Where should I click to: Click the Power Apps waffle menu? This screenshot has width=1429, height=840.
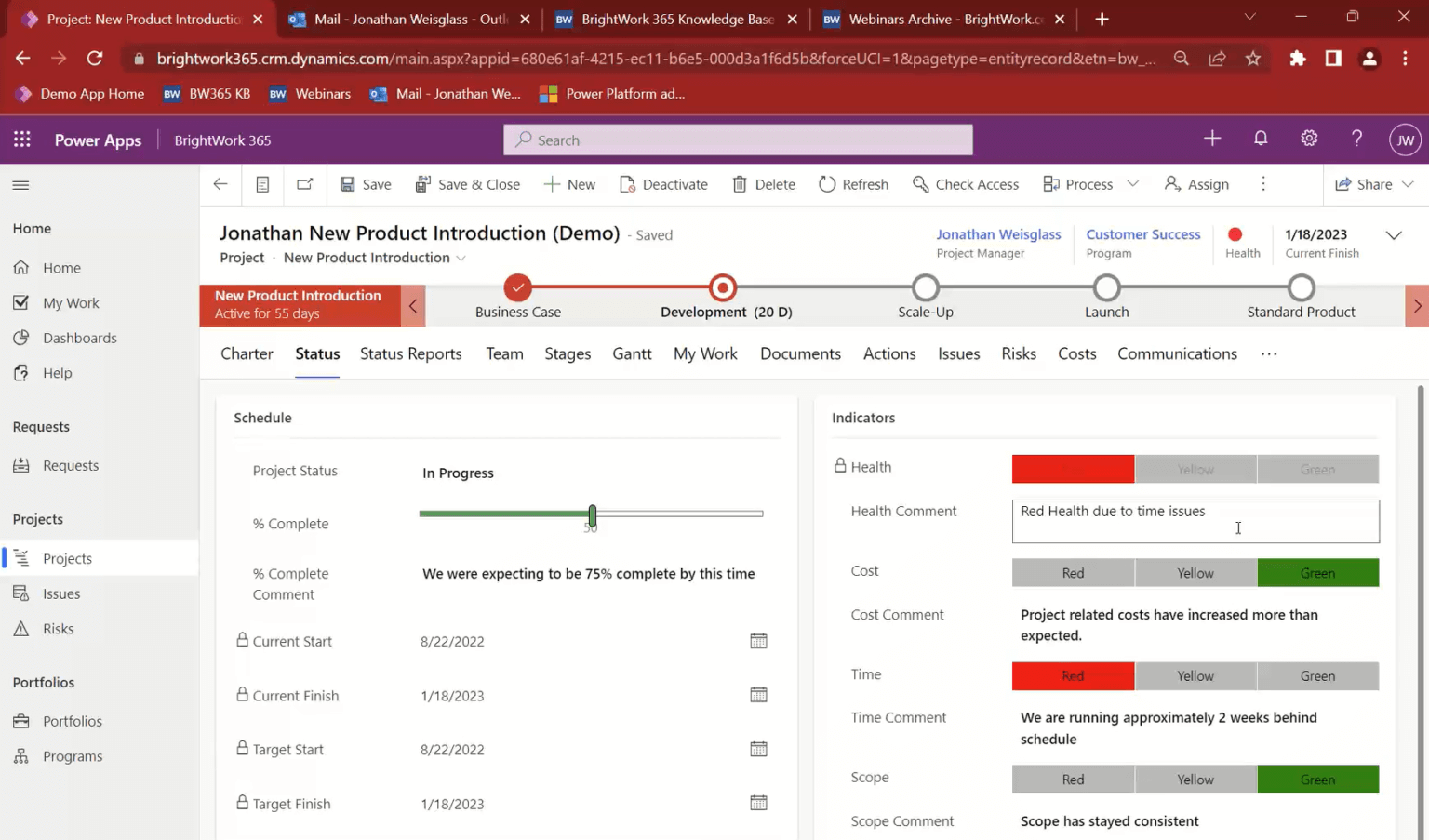(21, 140)
